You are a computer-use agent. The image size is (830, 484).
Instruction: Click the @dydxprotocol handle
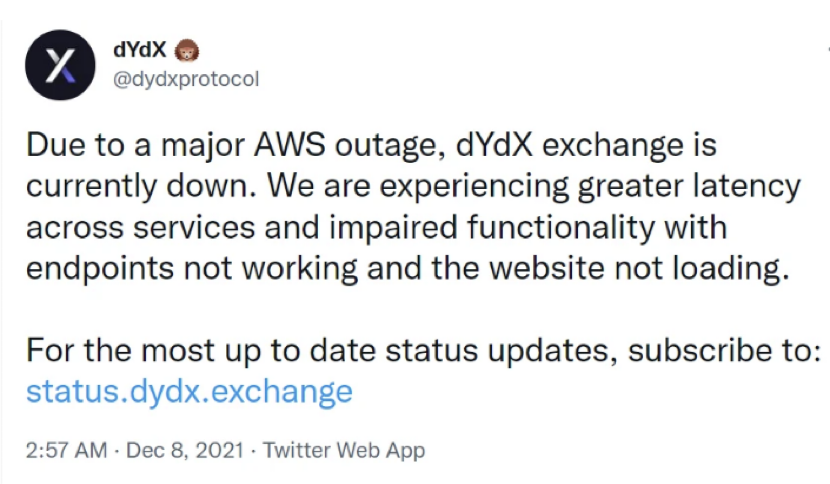point(188,78)
